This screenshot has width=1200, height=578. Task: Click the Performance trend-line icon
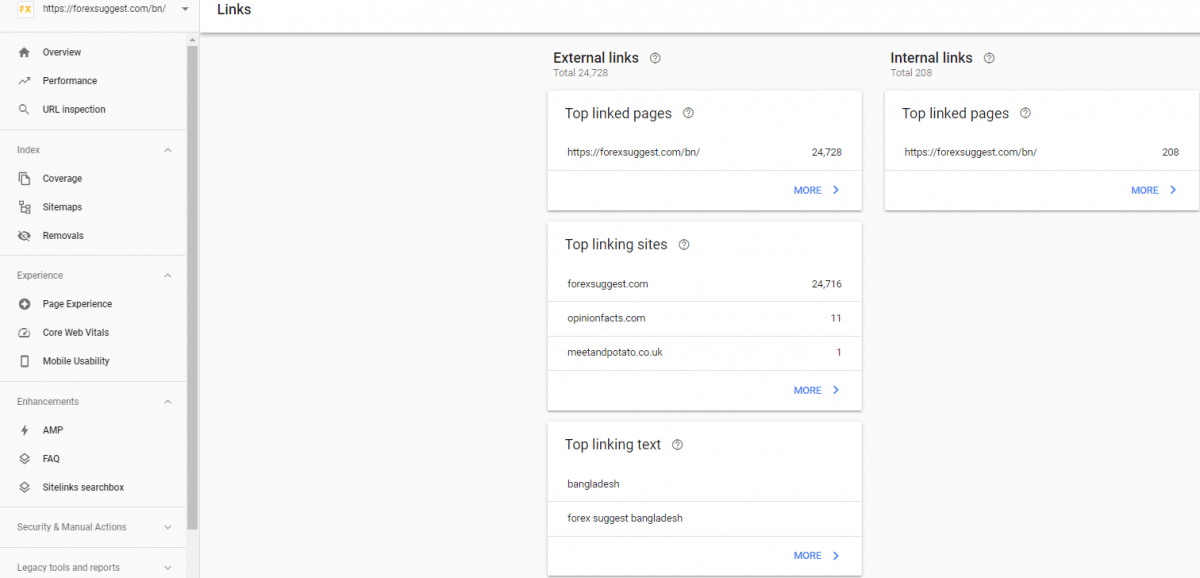point(24,81)
